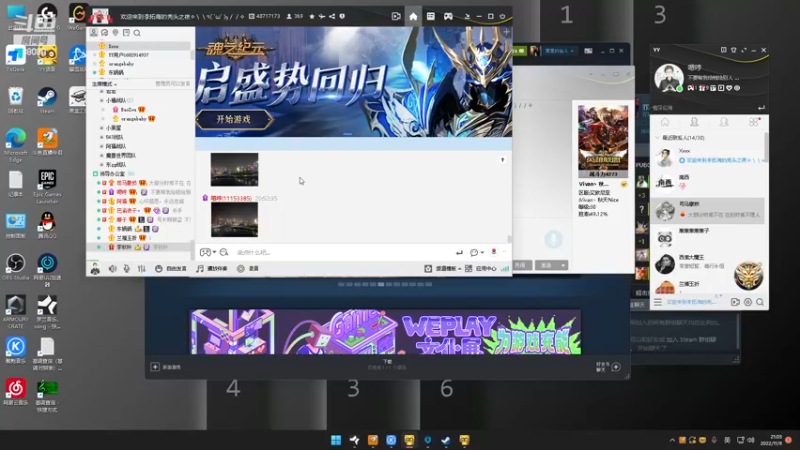Click the signal strength icon in channel bottom bar
Viewport: 800px width, 450px height.
tap(505, 268)
